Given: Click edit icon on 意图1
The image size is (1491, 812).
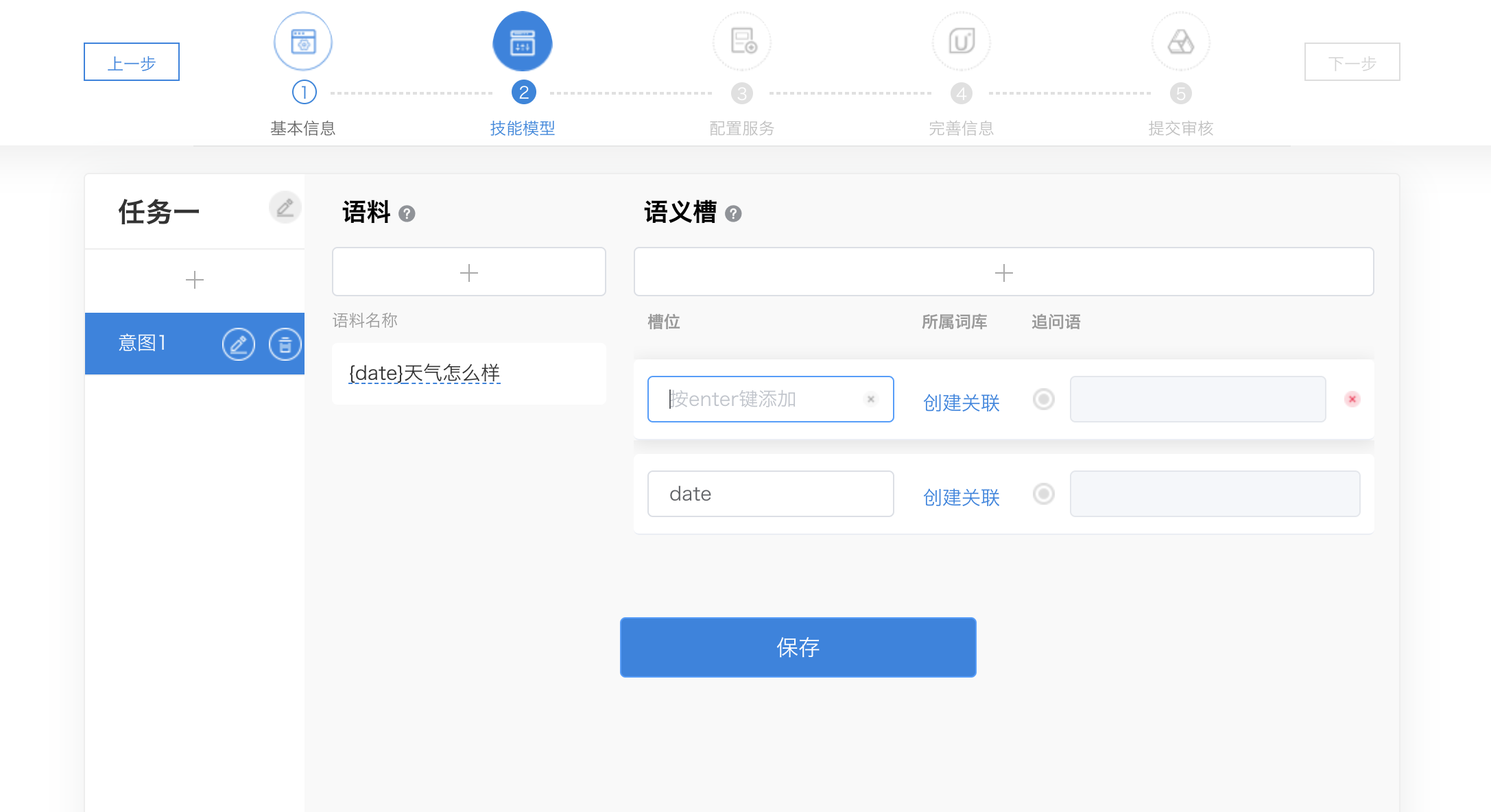Looking at the screenshot, I should tap(239, 344).
